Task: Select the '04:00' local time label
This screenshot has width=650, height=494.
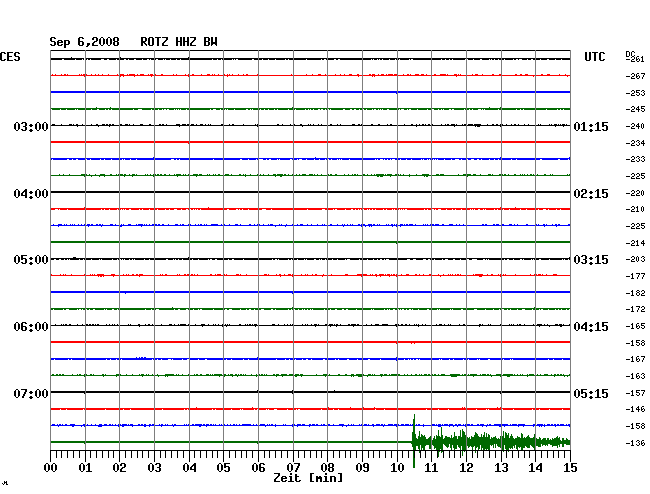Action: 31,194
